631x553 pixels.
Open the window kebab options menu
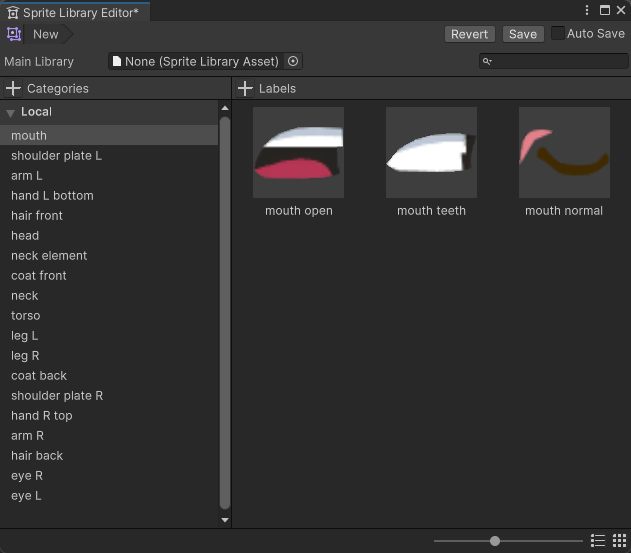588,10
